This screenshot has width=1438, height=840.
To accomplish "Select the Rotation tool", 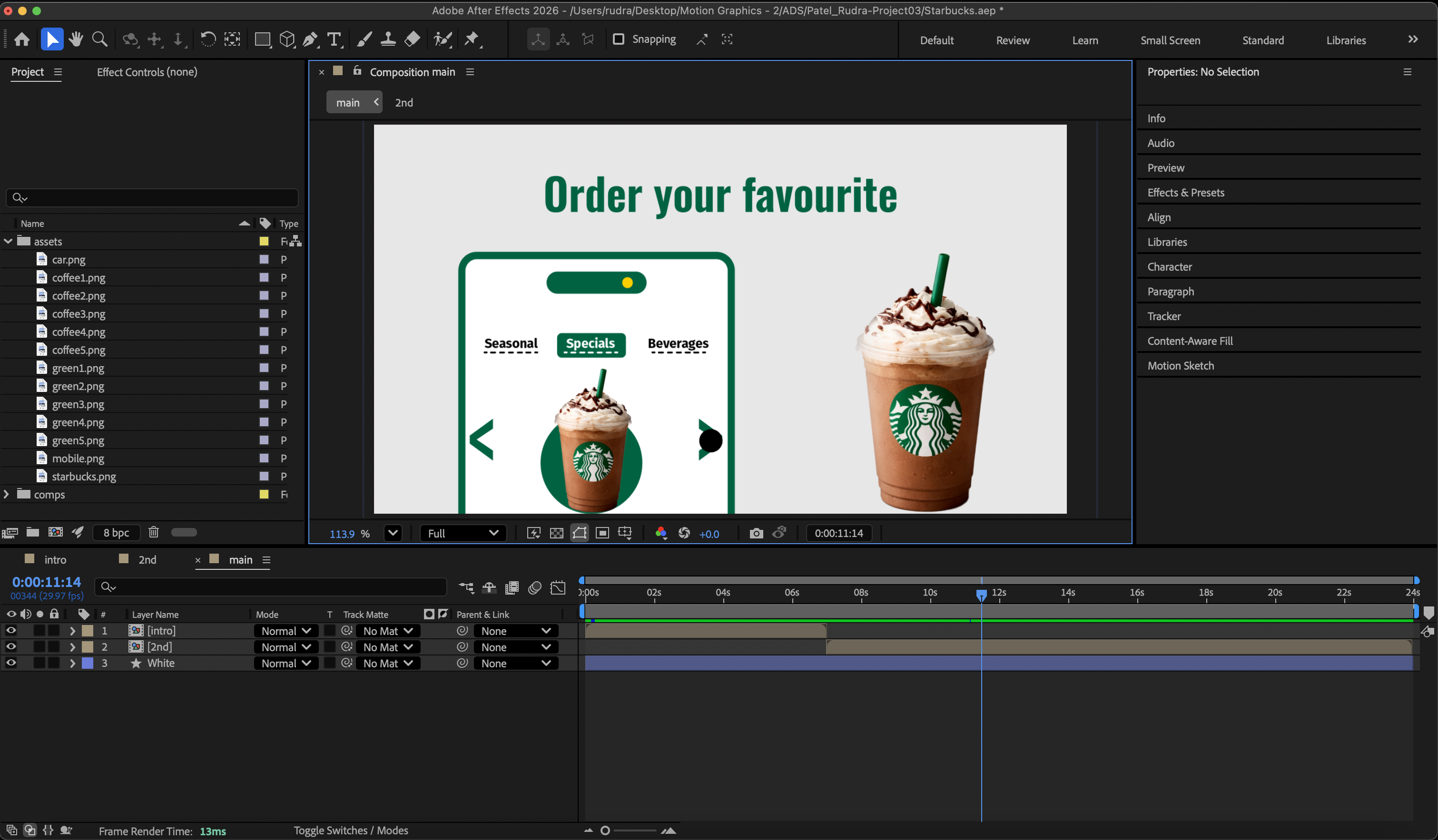I will click(208, 39).
